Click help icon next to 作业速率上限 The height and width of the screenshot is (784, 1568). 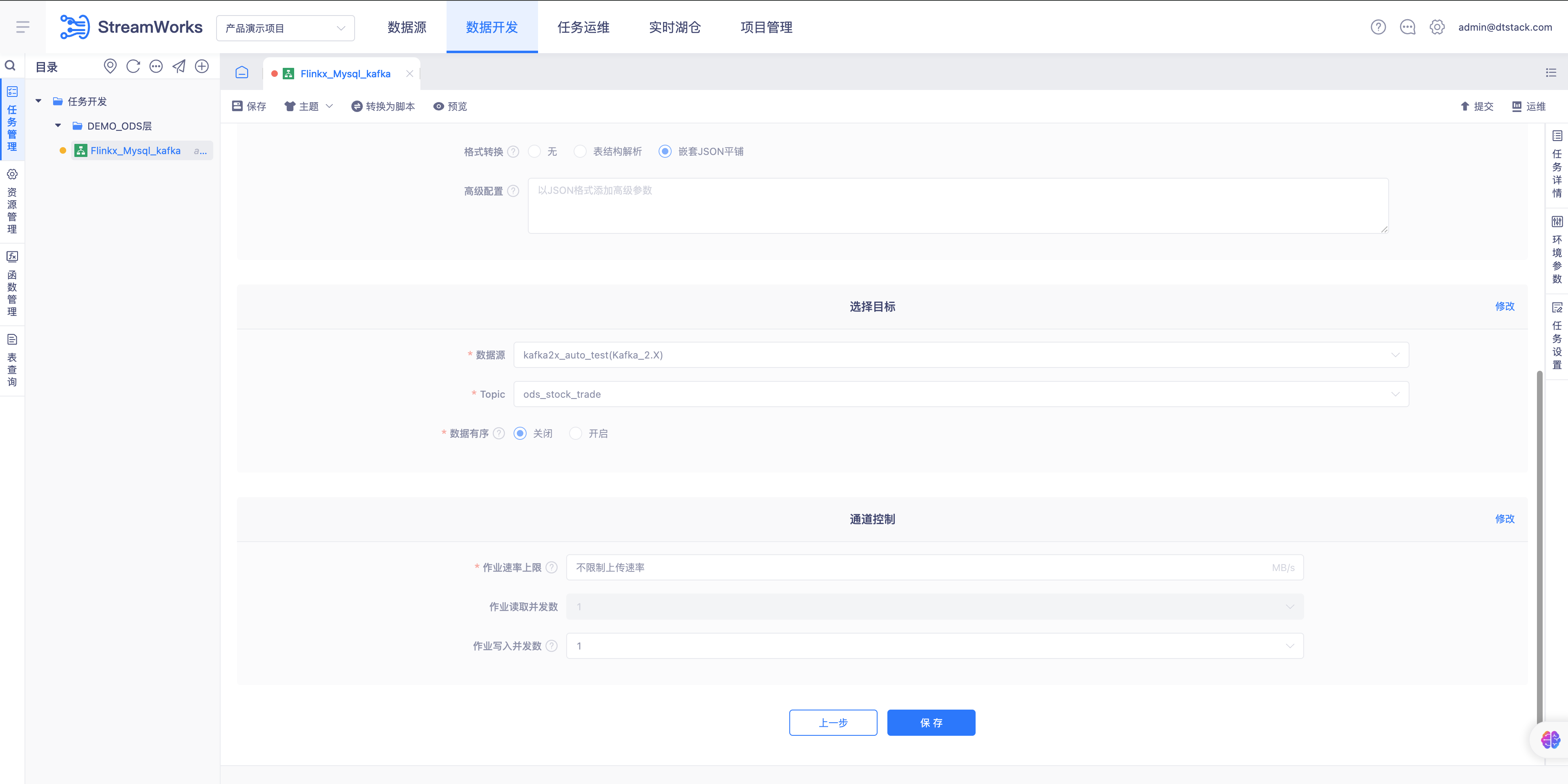pos(552,567)
